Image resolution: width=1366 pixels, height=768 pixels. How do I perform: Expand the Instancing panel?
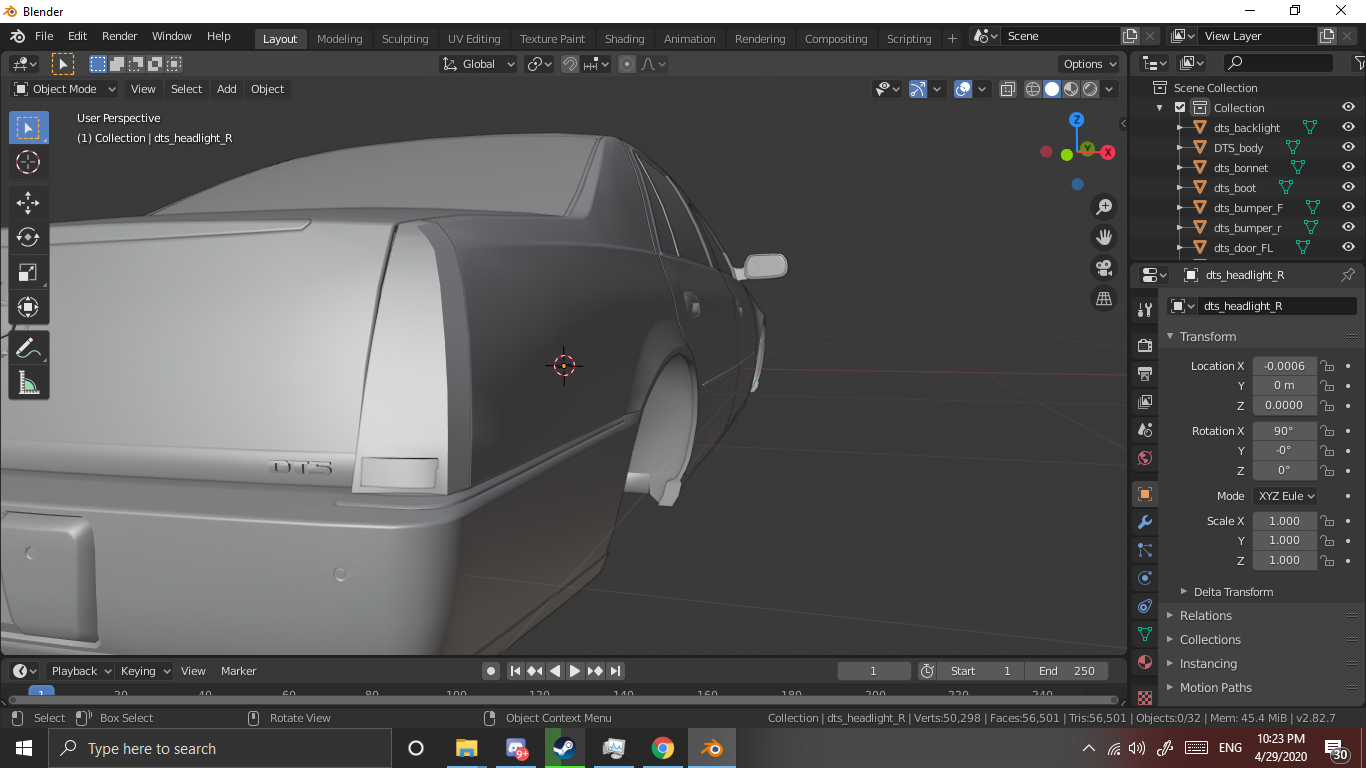click(x=1208, y=664)
